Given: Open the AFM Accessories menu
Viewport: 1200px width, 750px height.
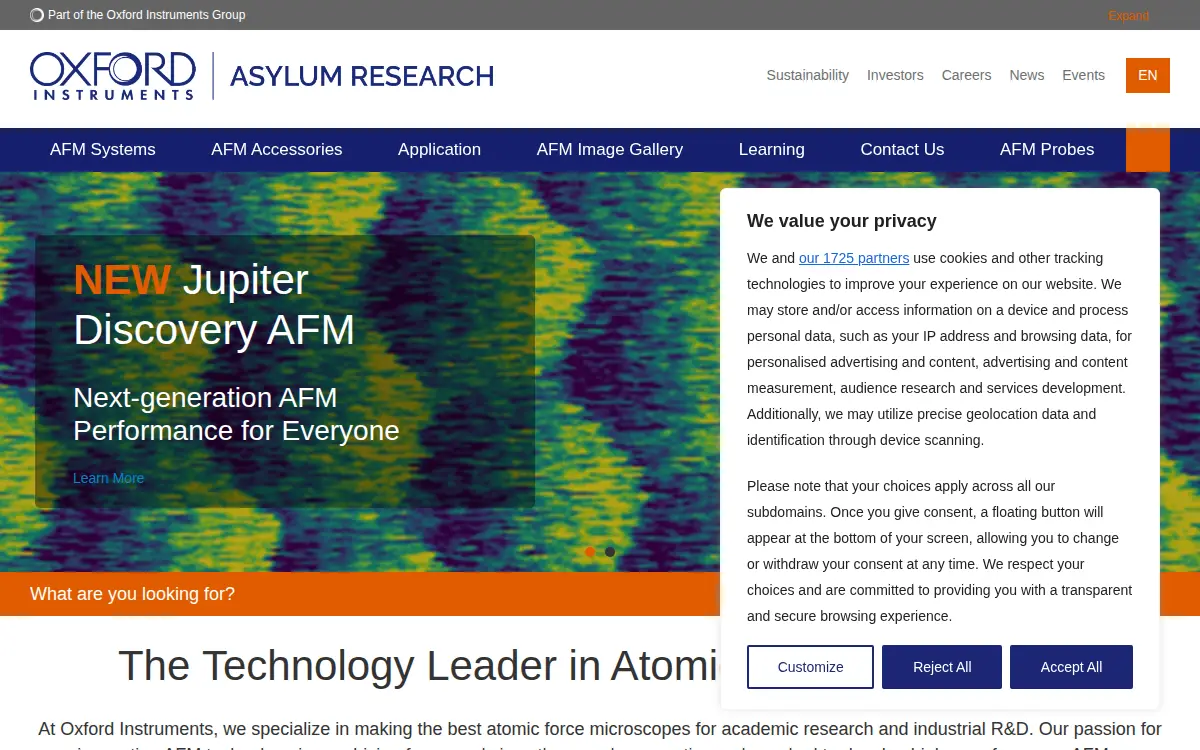Looking at the screenshot, I should pos(277,150).
